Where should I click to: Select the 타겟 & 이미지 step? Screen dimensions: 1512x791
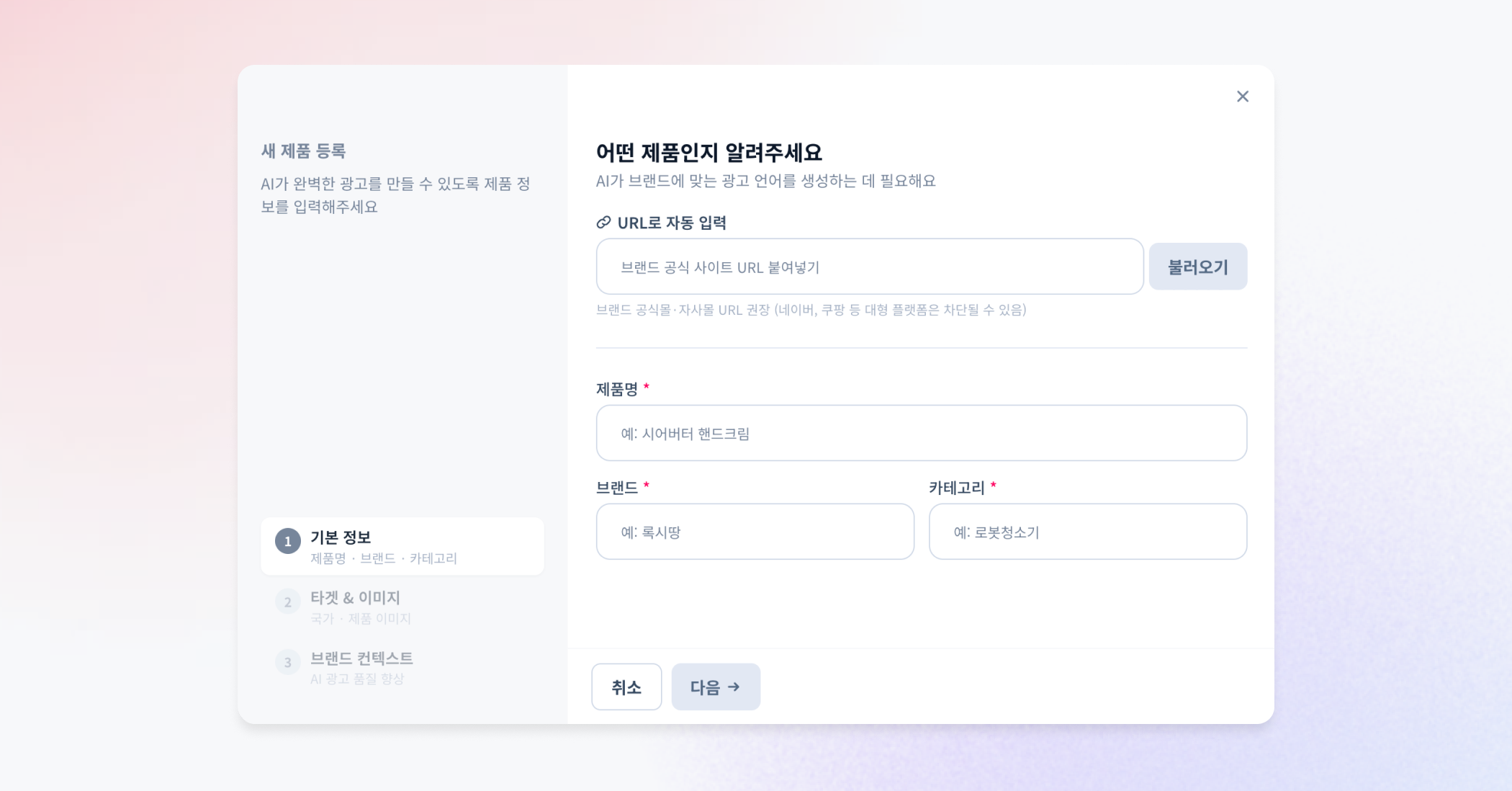(x=402, y=607)
